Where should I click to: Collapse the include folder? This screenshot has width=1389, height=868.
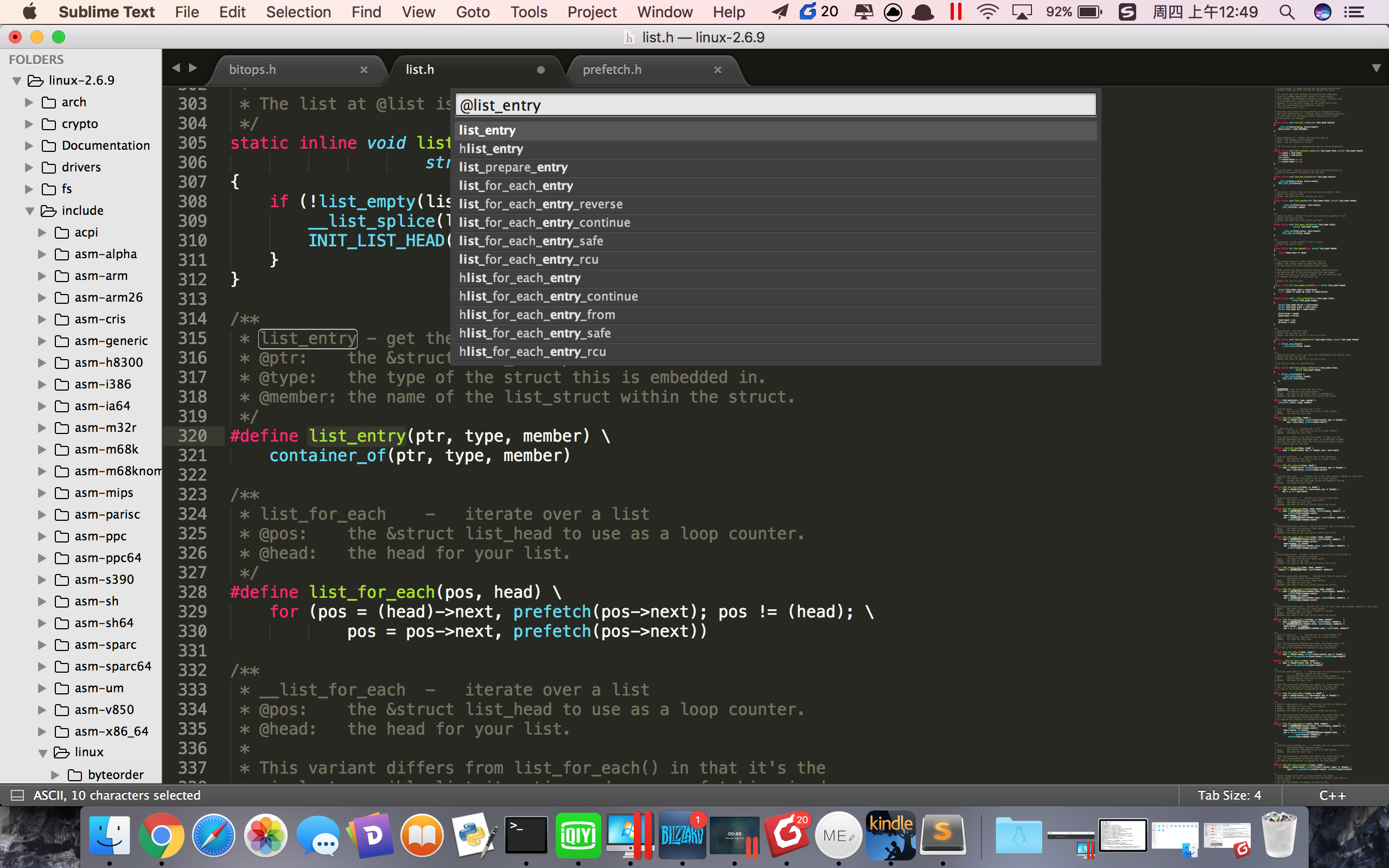click(x=30, y=210)
